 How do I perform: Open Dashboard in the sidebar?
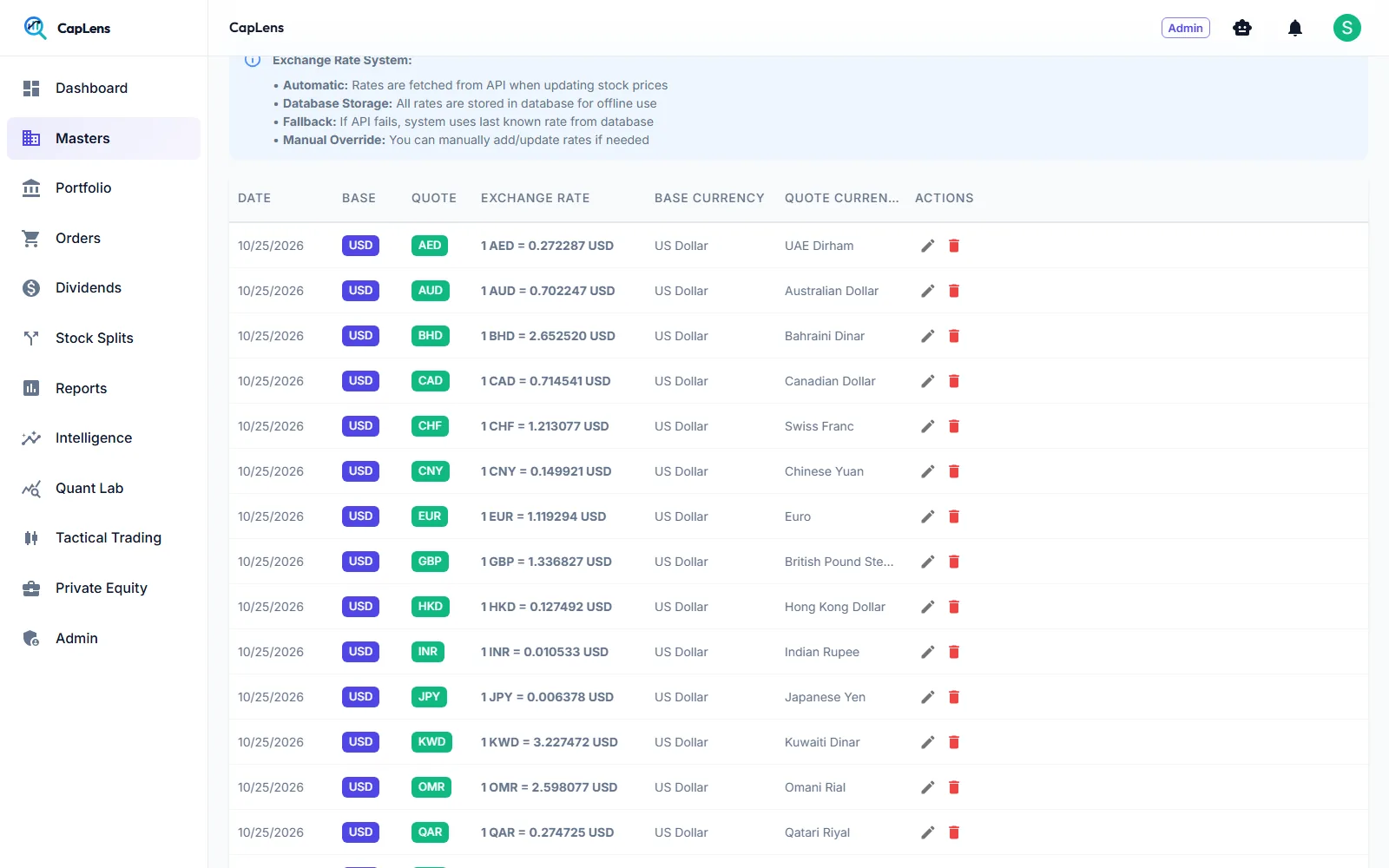click(x=103, y=88)
